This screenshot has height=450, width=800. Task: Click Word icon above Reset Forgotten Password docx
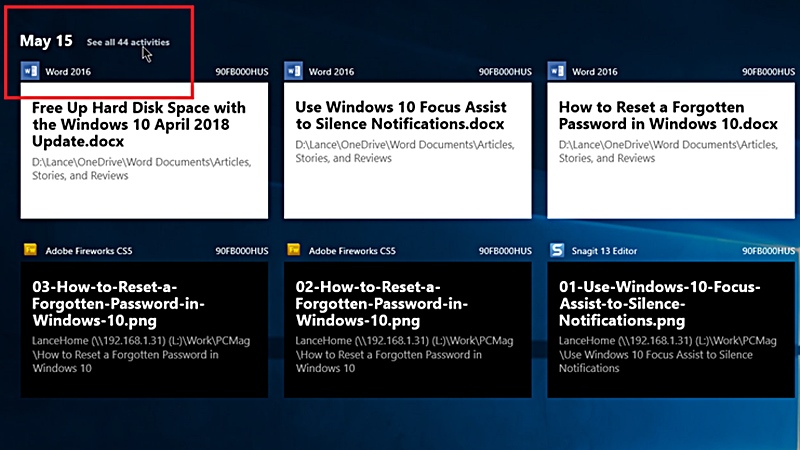tap(557, 72)
